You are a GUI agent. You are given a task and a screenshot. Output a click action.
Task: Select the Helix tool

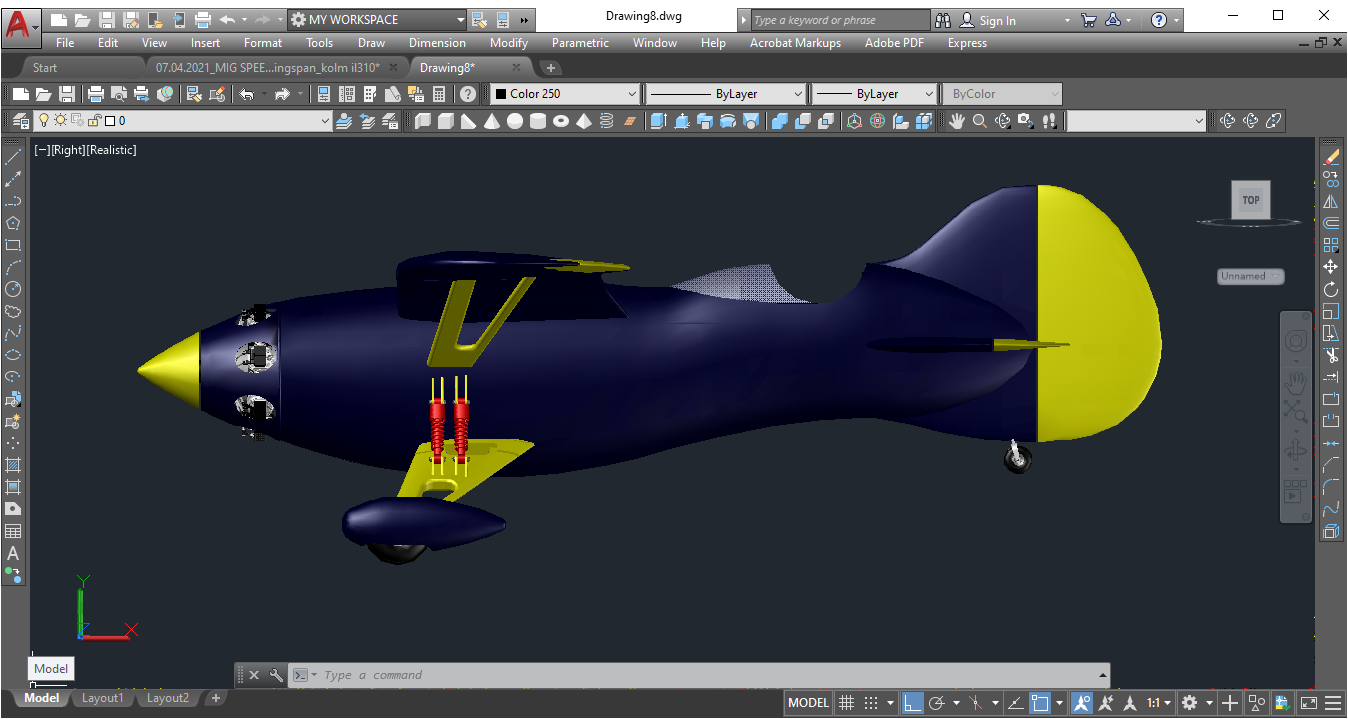(607, 121)
